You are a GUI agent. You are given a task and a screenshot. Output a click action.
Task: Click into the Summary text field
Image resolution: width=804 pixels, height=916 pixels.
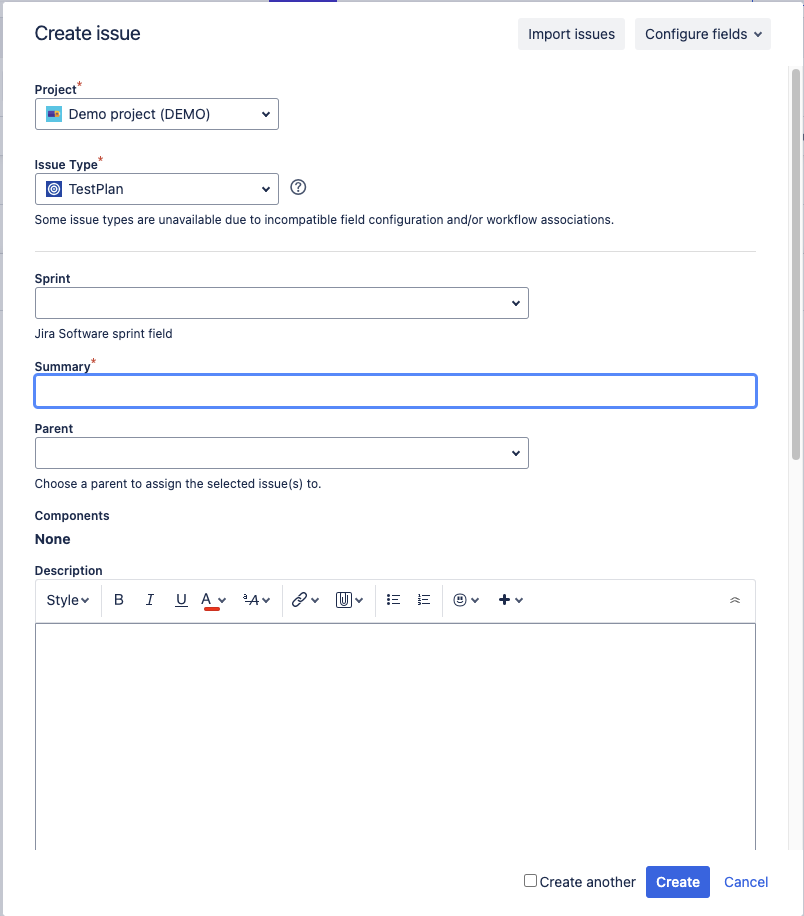pyautogui.click(x=395, y=391)
